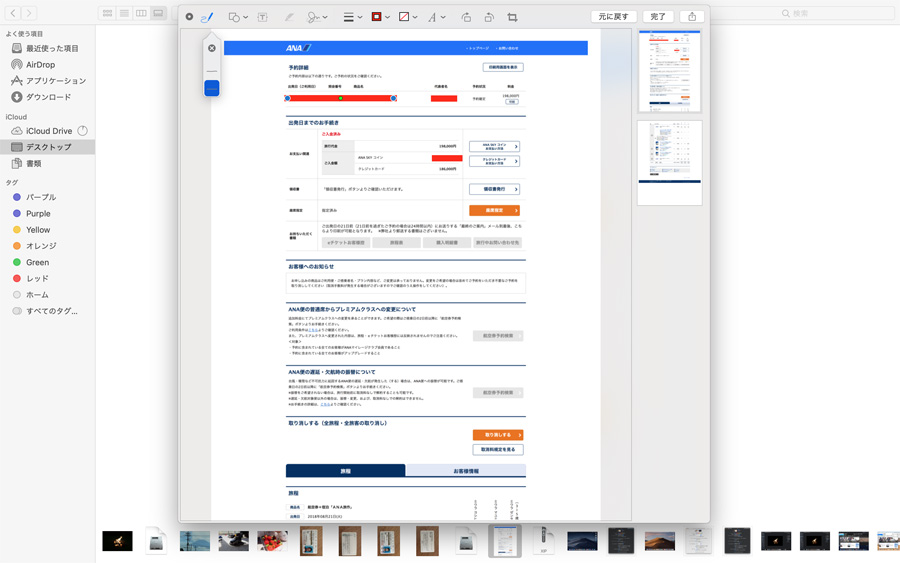The width and height of the screenshot is (900, 563).
Task: Open iCloud Drive in Finder sidebar
Action: coord(48,131)
